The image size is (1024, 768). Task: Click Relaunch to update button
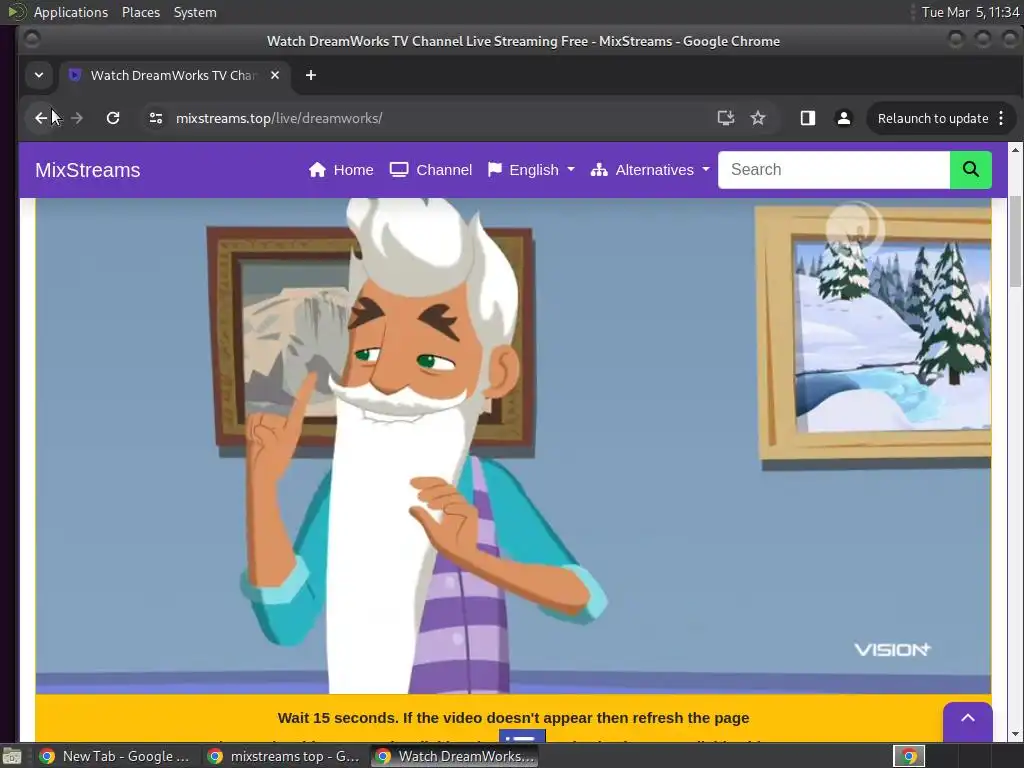[933, 118]
